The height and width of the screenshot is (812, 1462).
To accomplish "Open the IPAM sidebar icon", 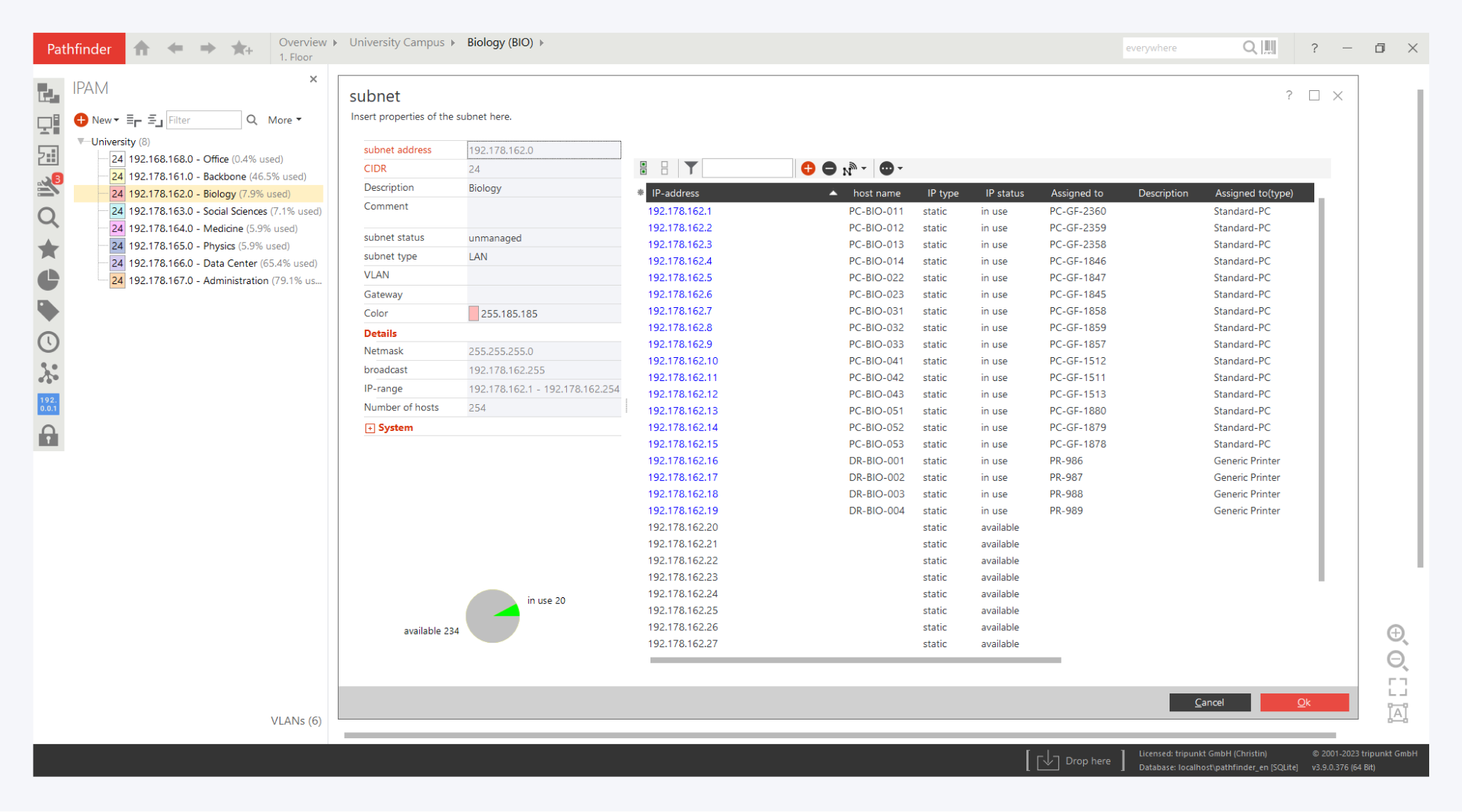I will pyautogui.click(x=48, y=404).
